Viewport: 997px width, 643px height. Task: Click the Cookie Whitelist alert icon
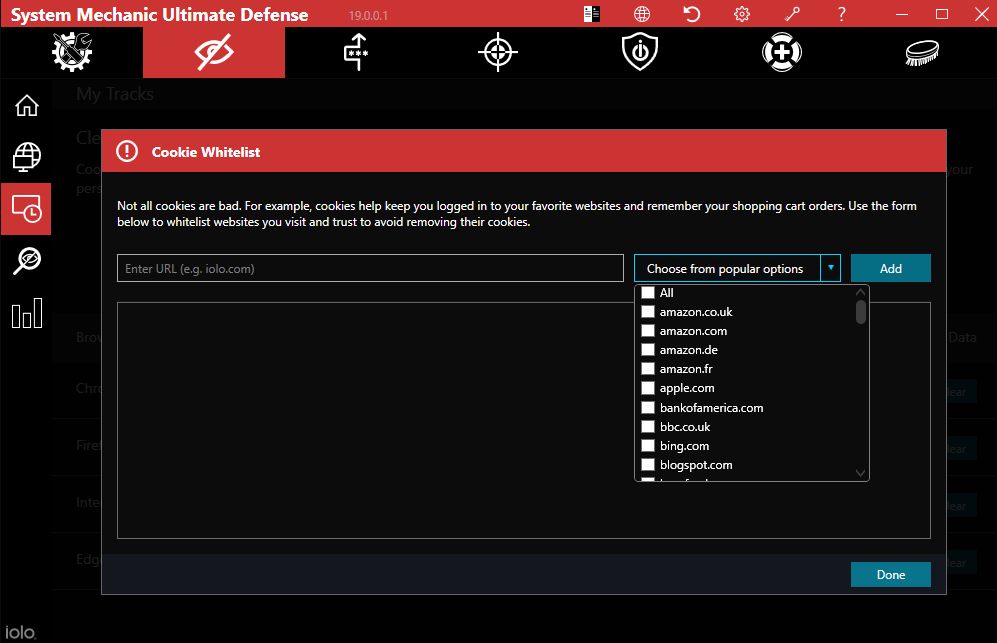[x=127, y=151]
